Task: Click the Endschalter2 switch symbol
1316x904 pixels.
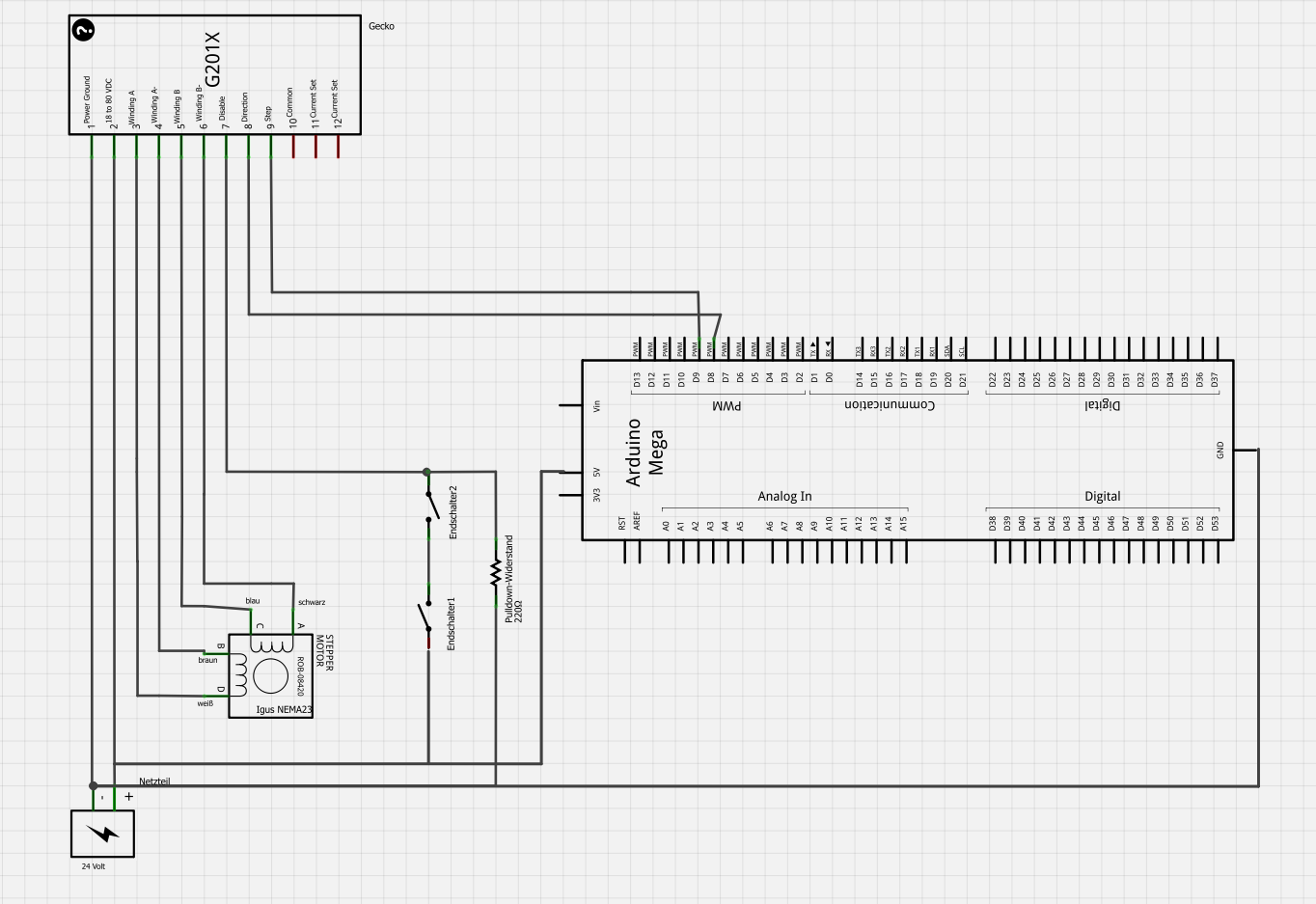Action: pyautogui.click(x=430, y=506)
